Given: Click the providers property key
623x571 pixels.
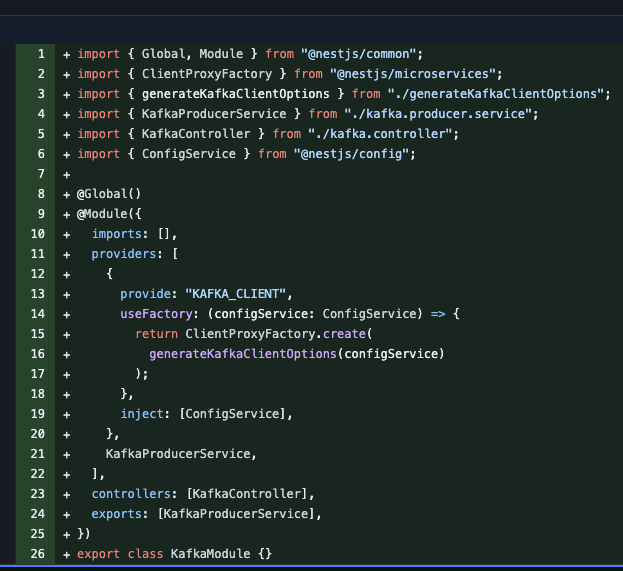Looking at the screenshot, I should 124,254.
